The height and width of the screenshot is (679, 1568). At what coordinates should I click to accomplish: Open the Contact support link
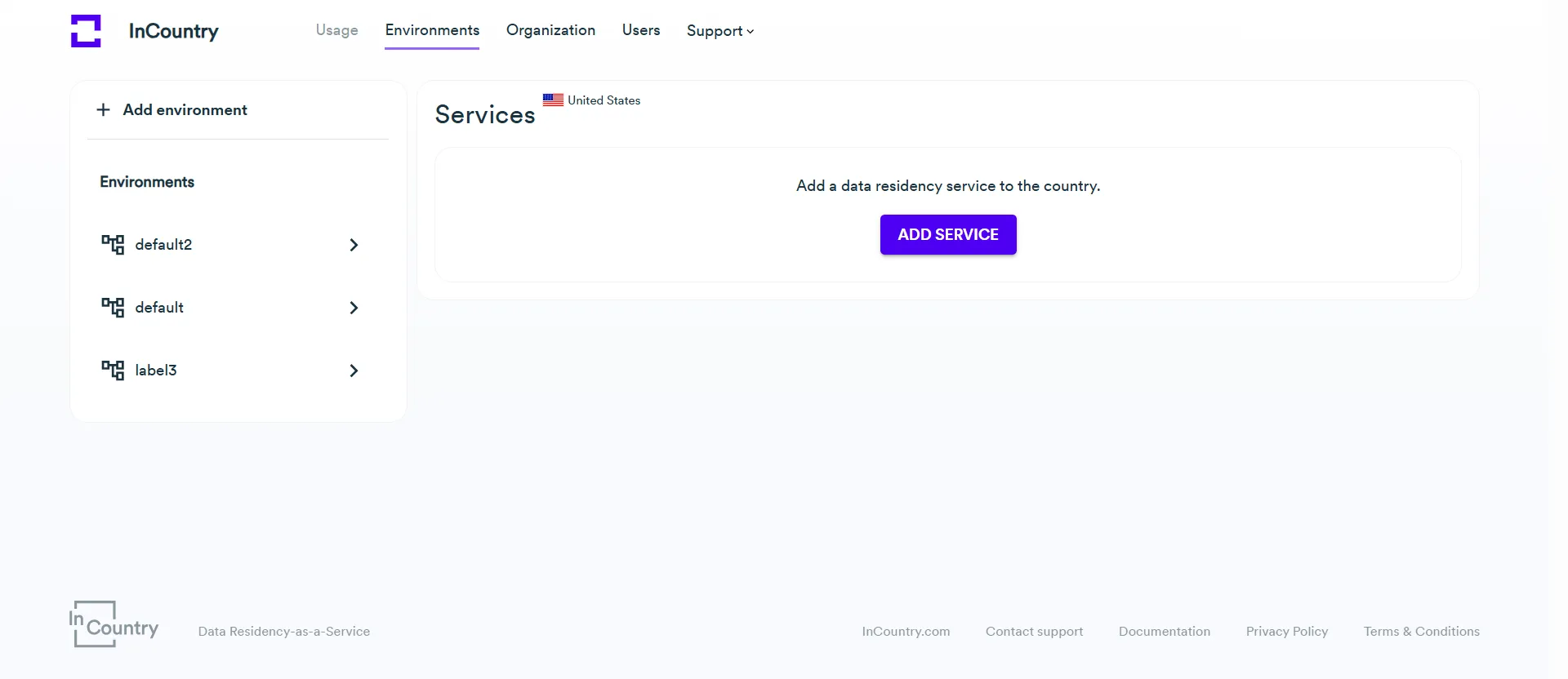tap(1034, 632)
